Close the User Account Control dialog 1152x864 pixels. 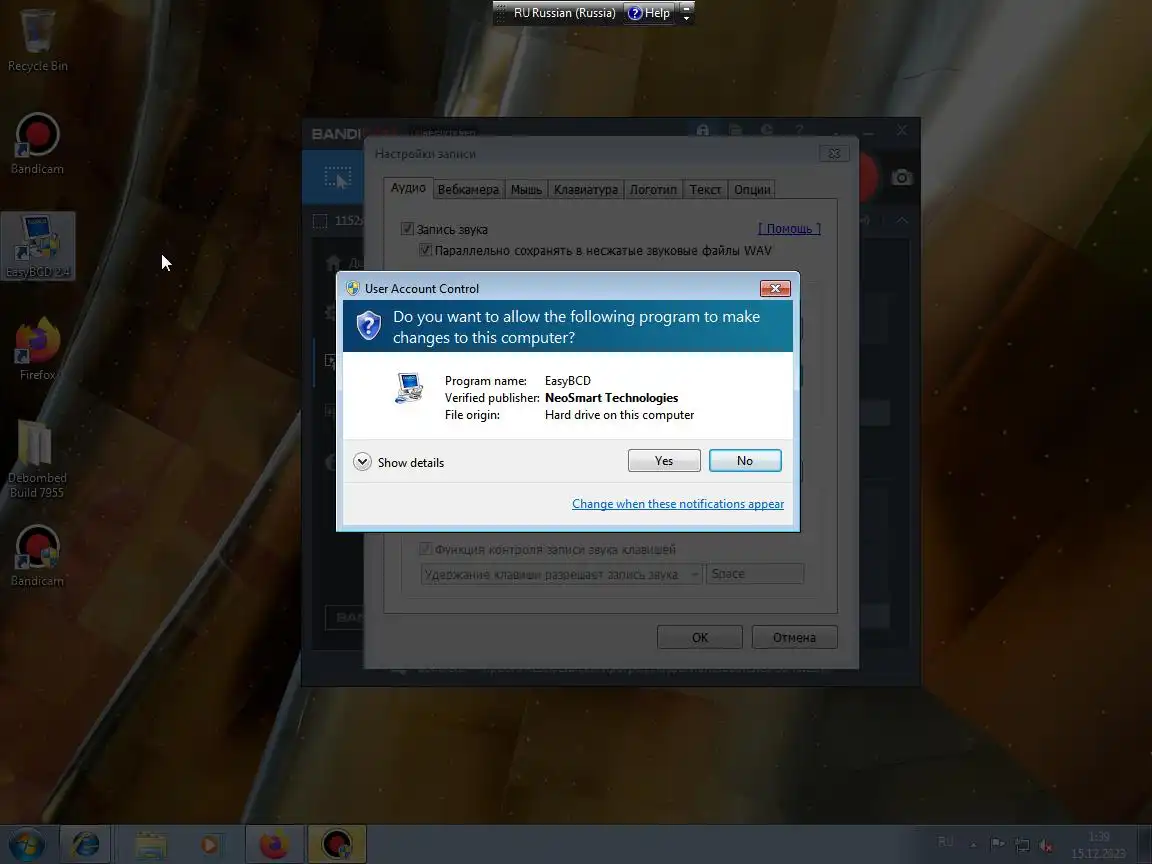point(775,288)
